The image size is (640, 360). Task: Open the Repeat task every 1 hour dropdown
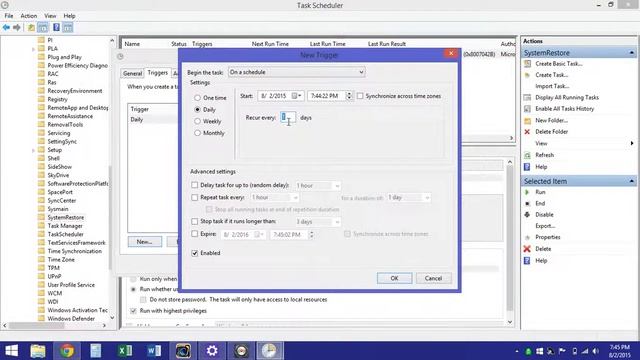coord(274,198)
